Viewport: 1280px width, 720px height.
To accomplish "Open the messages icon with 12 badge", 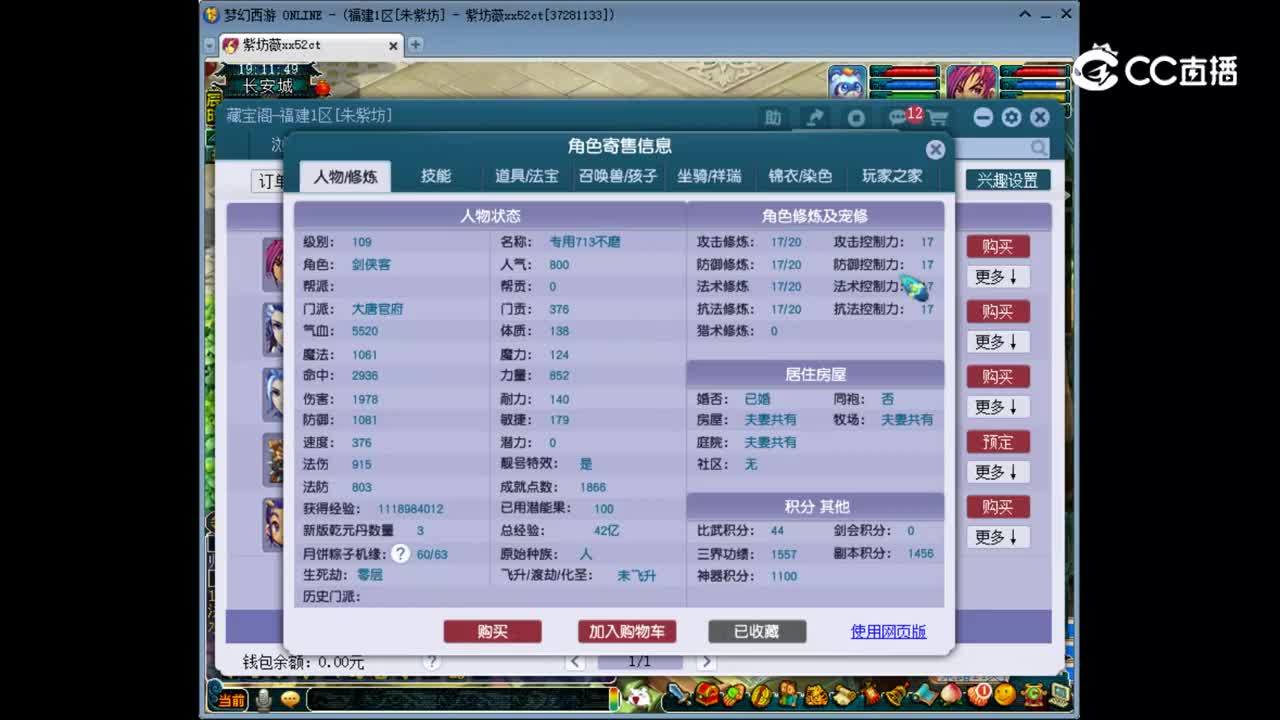I will [x=902, y=117].
